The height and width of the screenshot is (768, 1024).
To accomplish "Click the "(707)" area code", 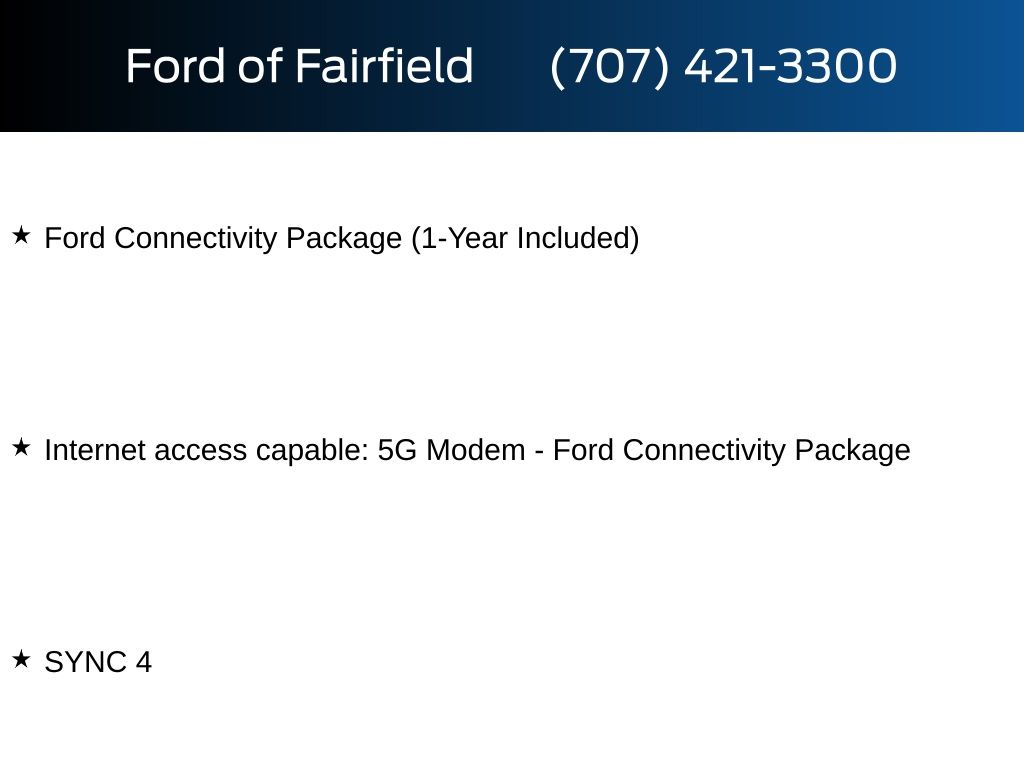I will [609, 66].
